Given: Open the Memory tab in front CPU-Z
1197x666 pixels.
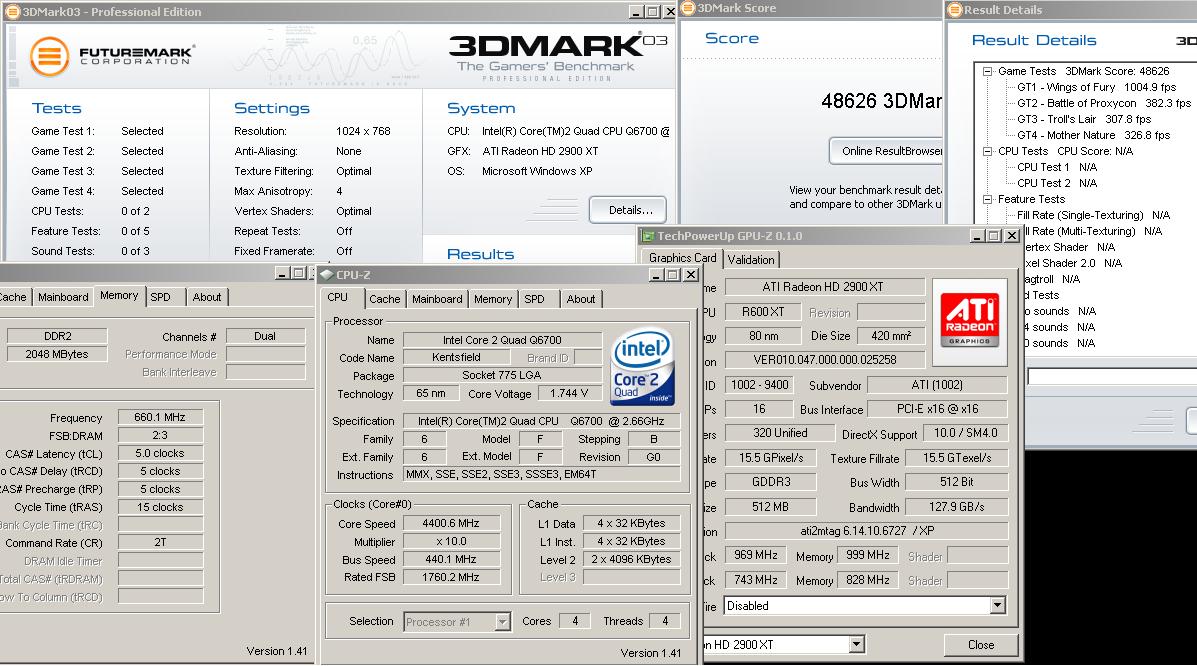Looking at the screenshot, I should (x=493, y=299).
